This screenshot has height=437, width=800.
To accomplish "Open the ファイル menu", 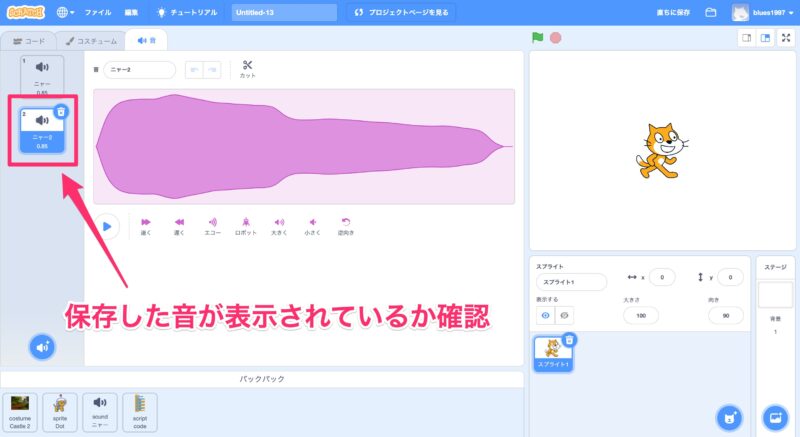I will (x=98, y=13).
